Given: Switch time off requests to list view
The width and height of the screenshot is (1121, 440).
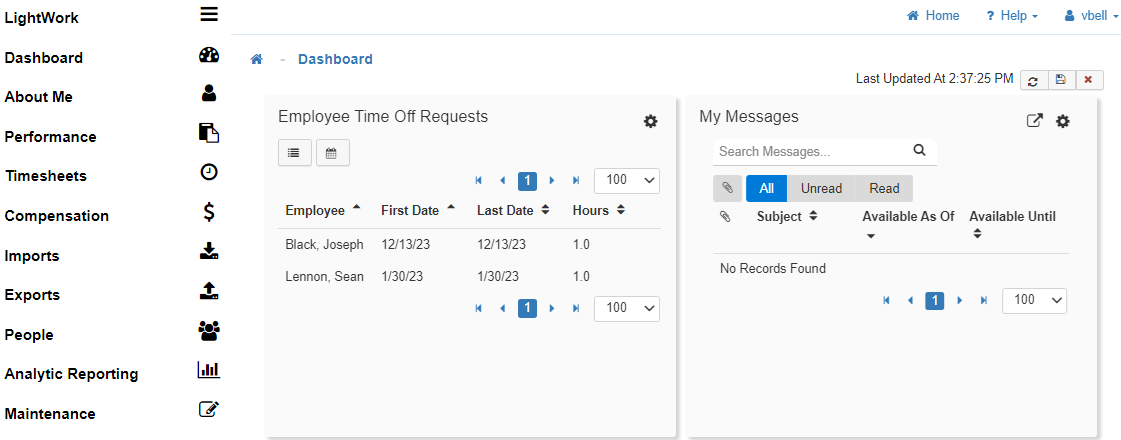Looking at the screenshot, I should coord(294,153).
